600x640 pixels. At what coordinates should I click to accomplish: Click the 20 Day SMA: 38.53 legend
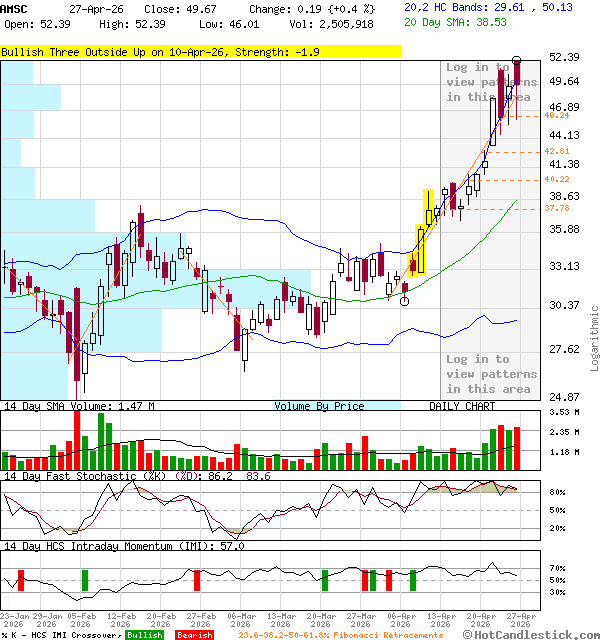455,22
